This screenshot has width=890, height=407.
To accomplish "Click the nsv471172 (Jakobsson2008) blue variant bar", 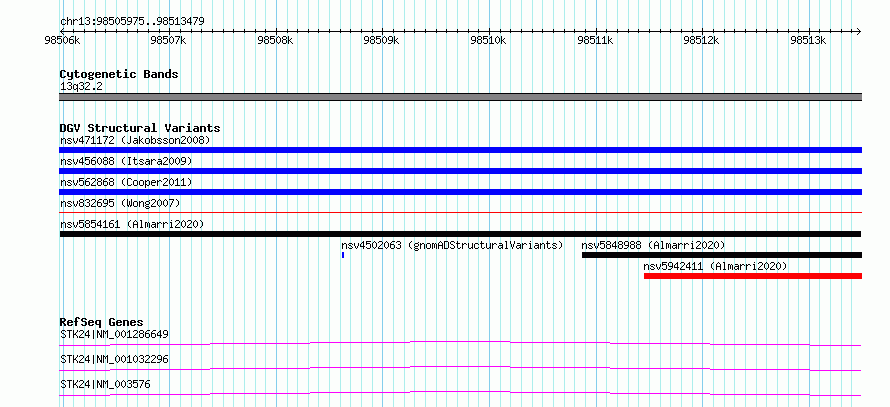I will (460, 150).
